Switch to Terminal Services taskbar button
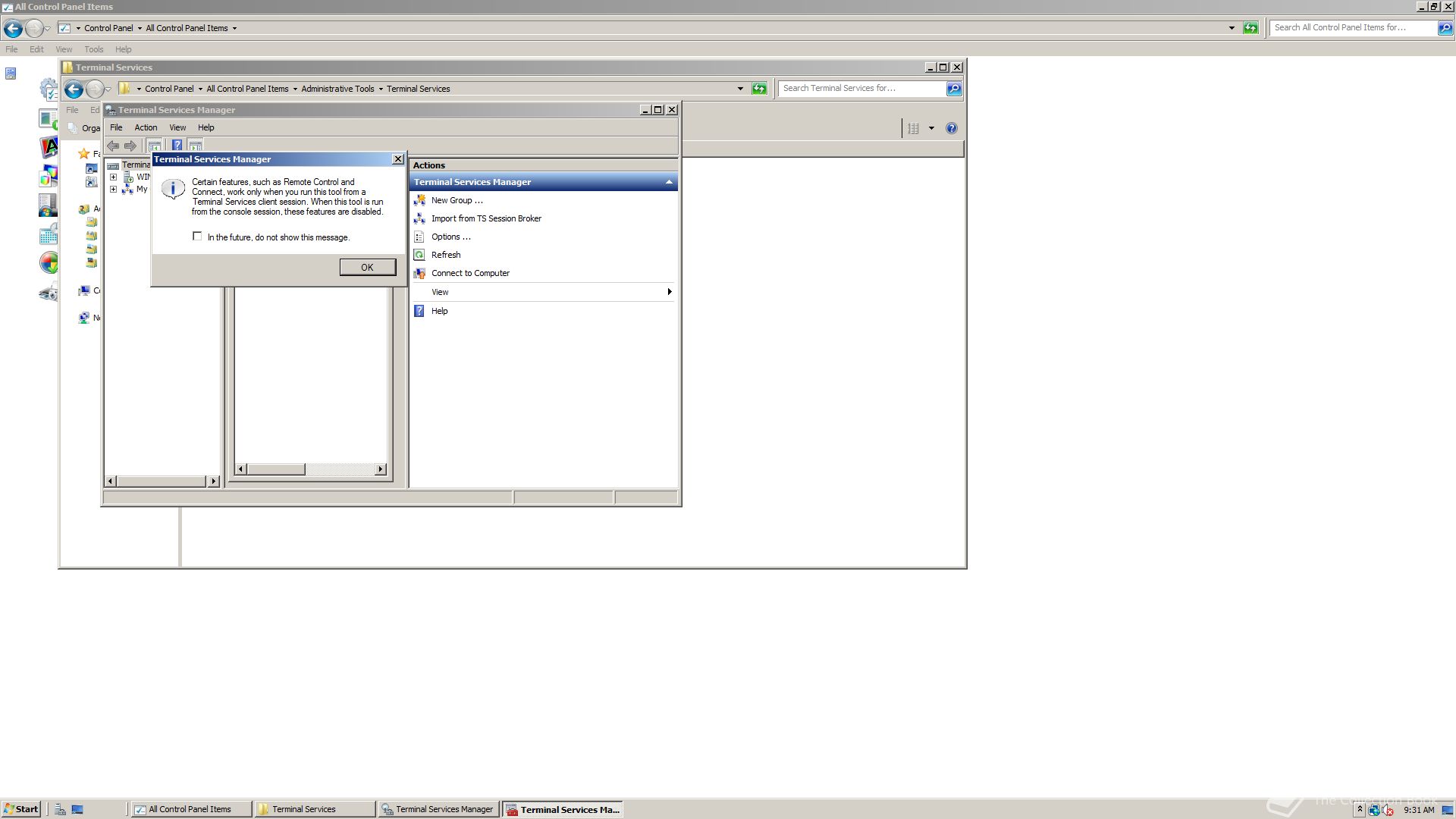The width and height of the screenshot is (1456, 819). [315, 809]
